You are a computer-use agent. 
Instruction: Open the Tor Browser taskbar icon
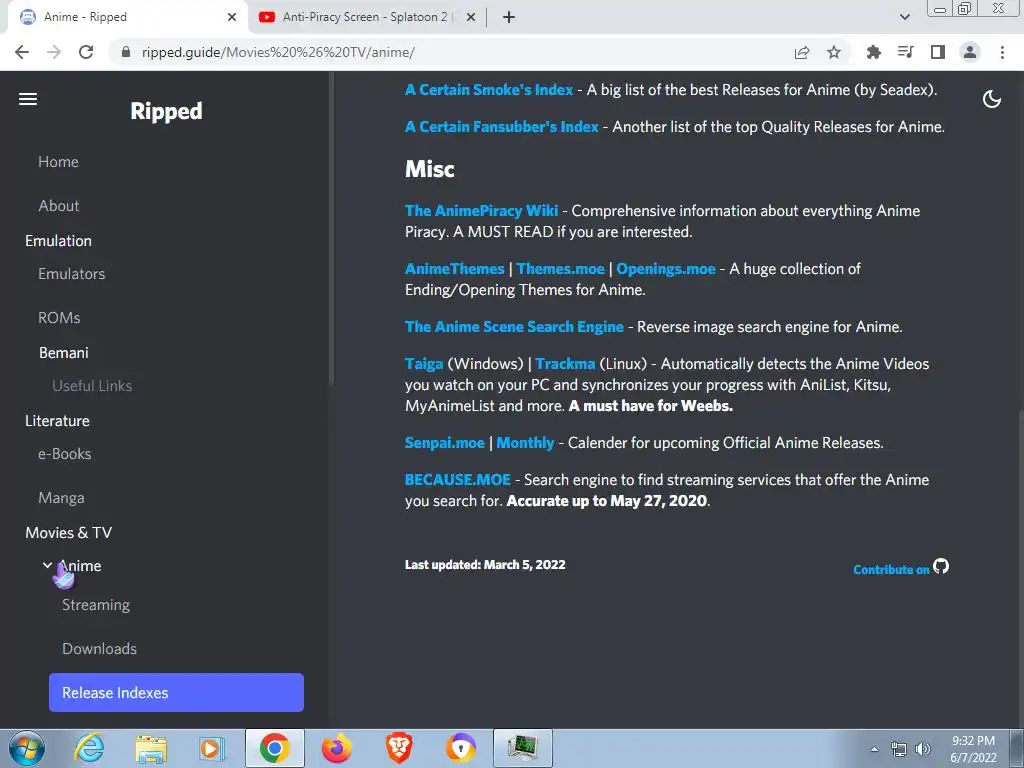pyautogui.click(x=461, y=748)
